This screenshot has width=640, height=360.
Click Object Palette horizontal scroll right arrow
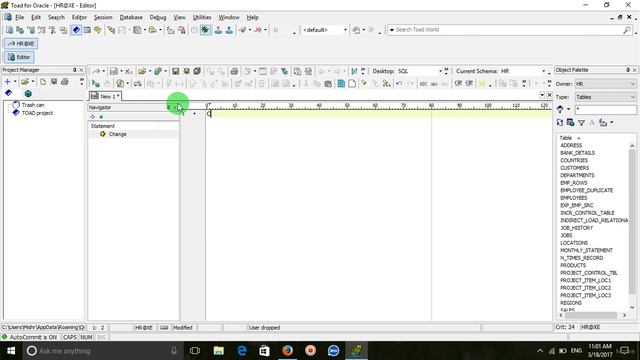point(624,316)
